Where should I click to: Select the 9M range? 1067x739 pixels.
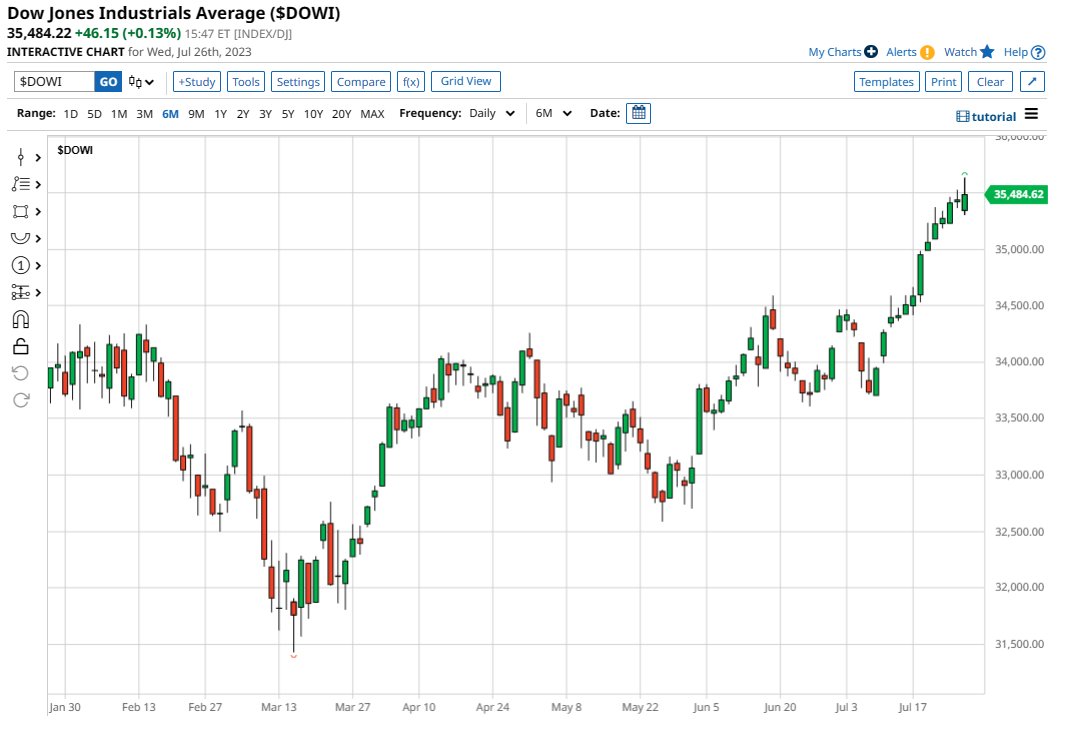pyautogui.click(x=196, y=114)
